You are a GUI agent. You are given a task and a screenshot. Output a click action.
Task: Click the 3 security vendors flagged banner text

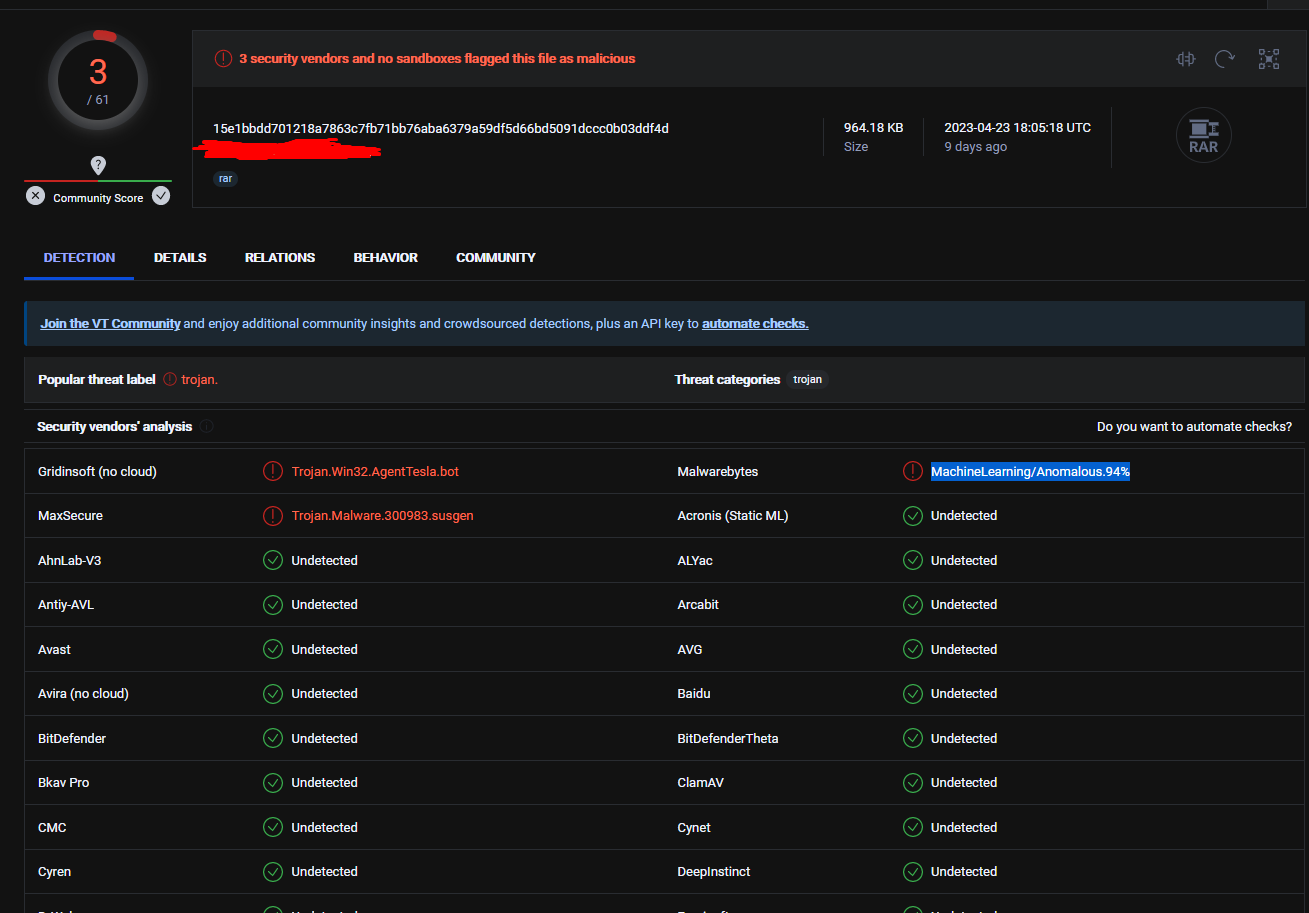tap(437, 59)
